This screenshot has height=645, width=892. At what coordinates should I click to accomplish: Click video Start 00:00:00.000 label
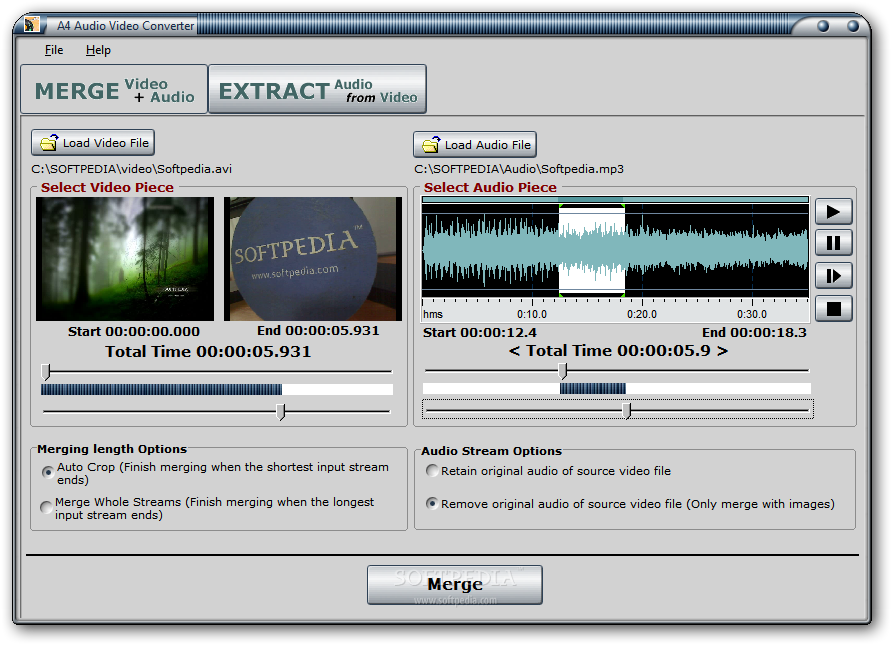[x=134, y=332]
